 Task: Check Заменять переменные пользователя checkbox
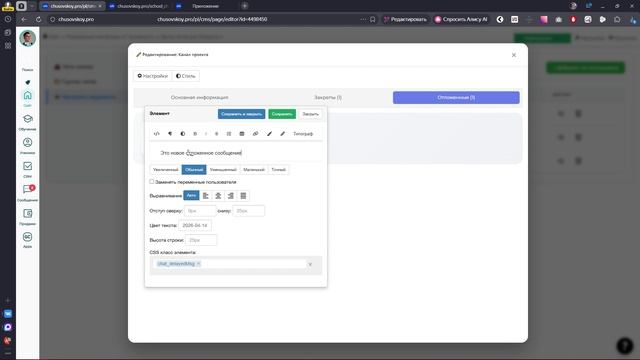152,182
